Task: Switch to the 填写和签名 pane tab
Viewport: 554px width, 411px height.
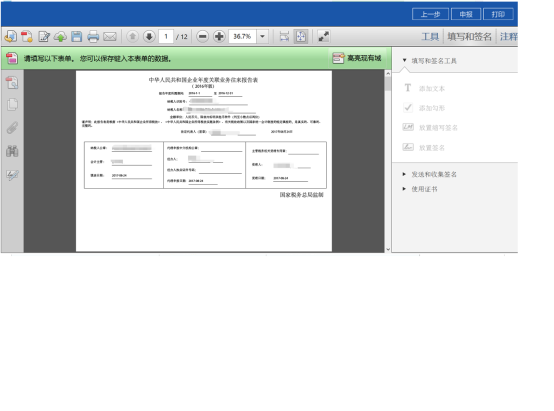Action: (469, 36)
